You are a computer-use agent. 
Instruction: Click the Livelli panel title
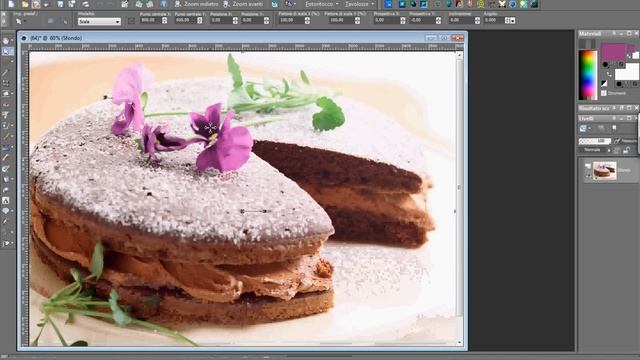pyautogui.click(x=586, y=118)
